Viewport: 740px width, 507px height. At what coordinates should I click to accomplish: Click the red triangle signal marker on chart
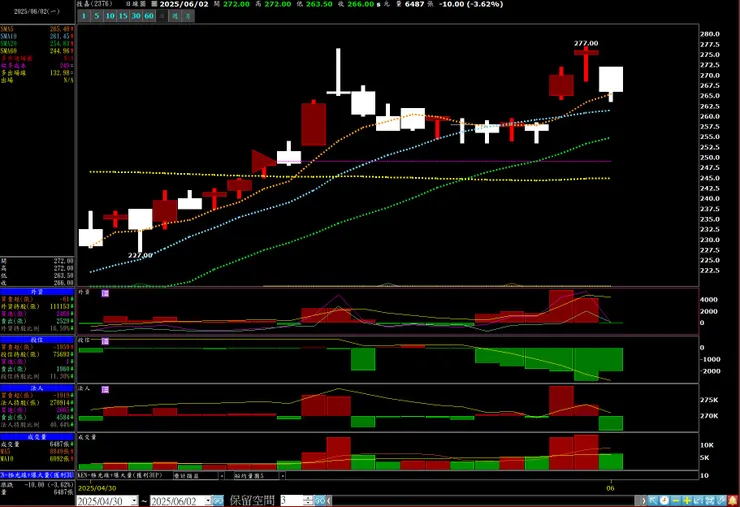tap(262, 161)
